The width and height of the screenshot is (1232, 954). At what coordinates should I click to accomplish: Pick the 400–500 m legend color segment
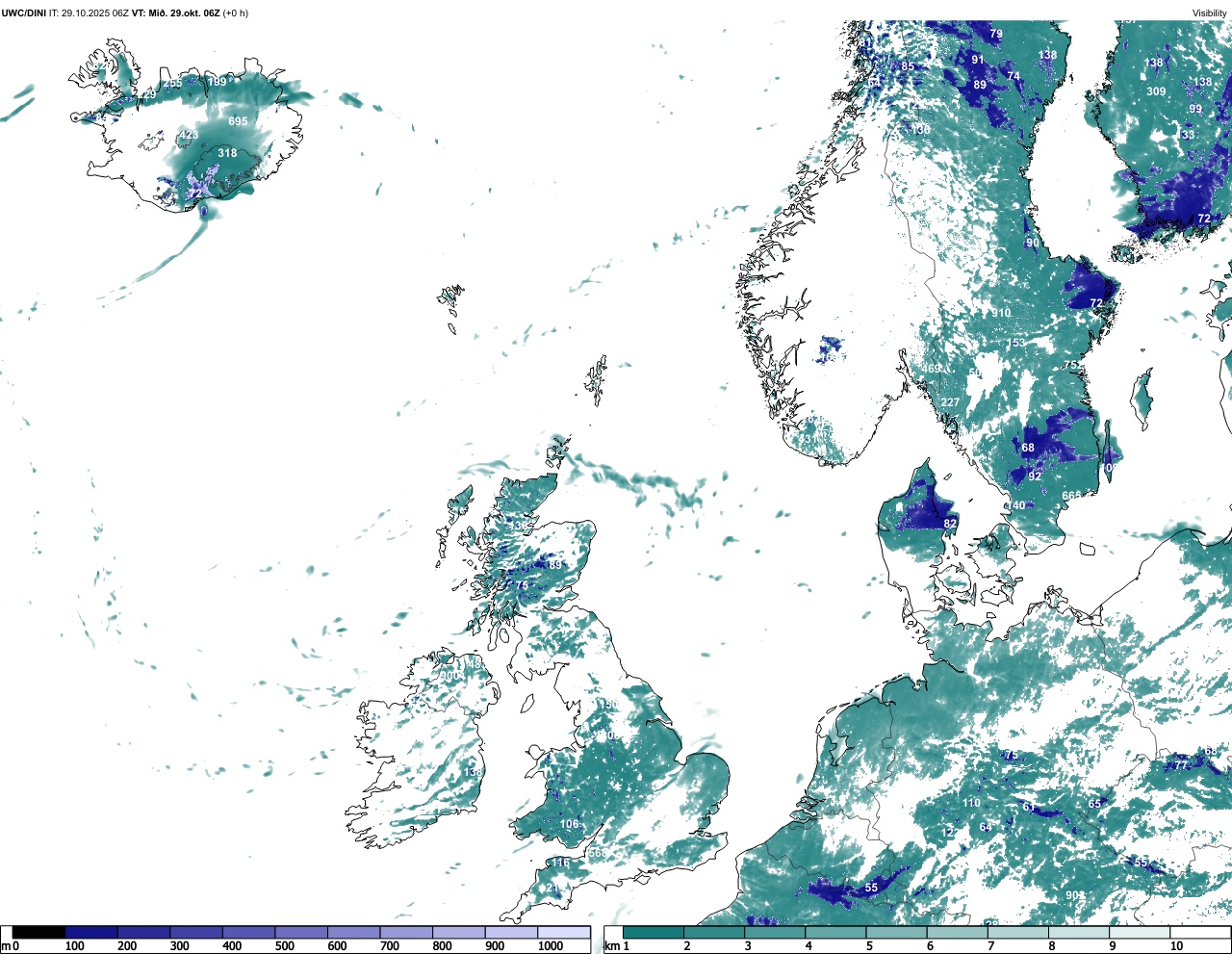coord(249,932)
